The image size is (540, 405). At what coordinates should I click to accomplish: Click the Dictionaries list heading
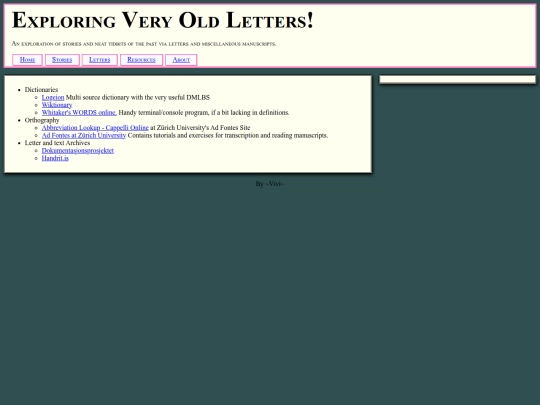[x=41, y=90]
